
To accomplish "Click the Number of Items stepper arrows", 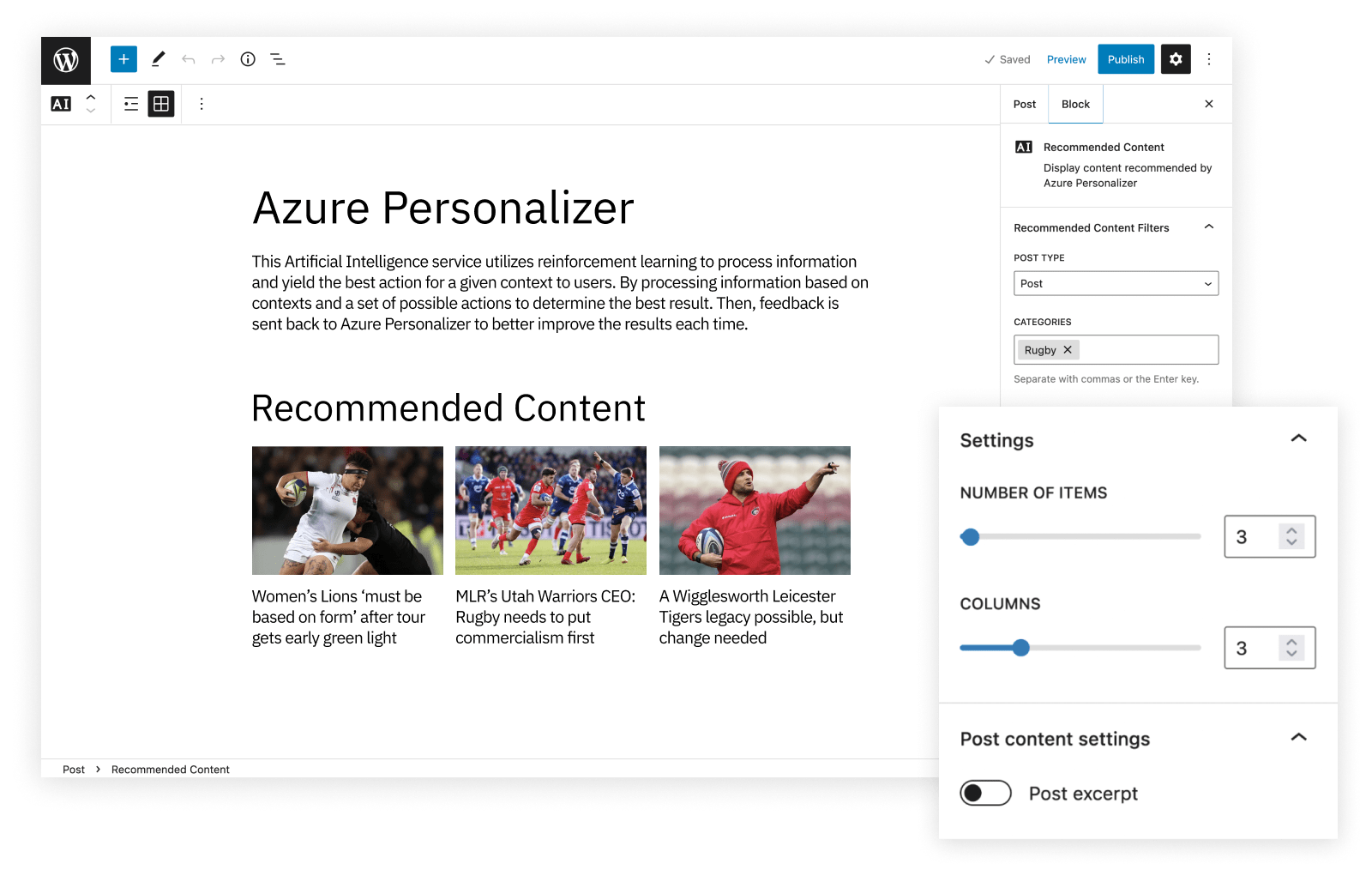I will click(1291, 537).
